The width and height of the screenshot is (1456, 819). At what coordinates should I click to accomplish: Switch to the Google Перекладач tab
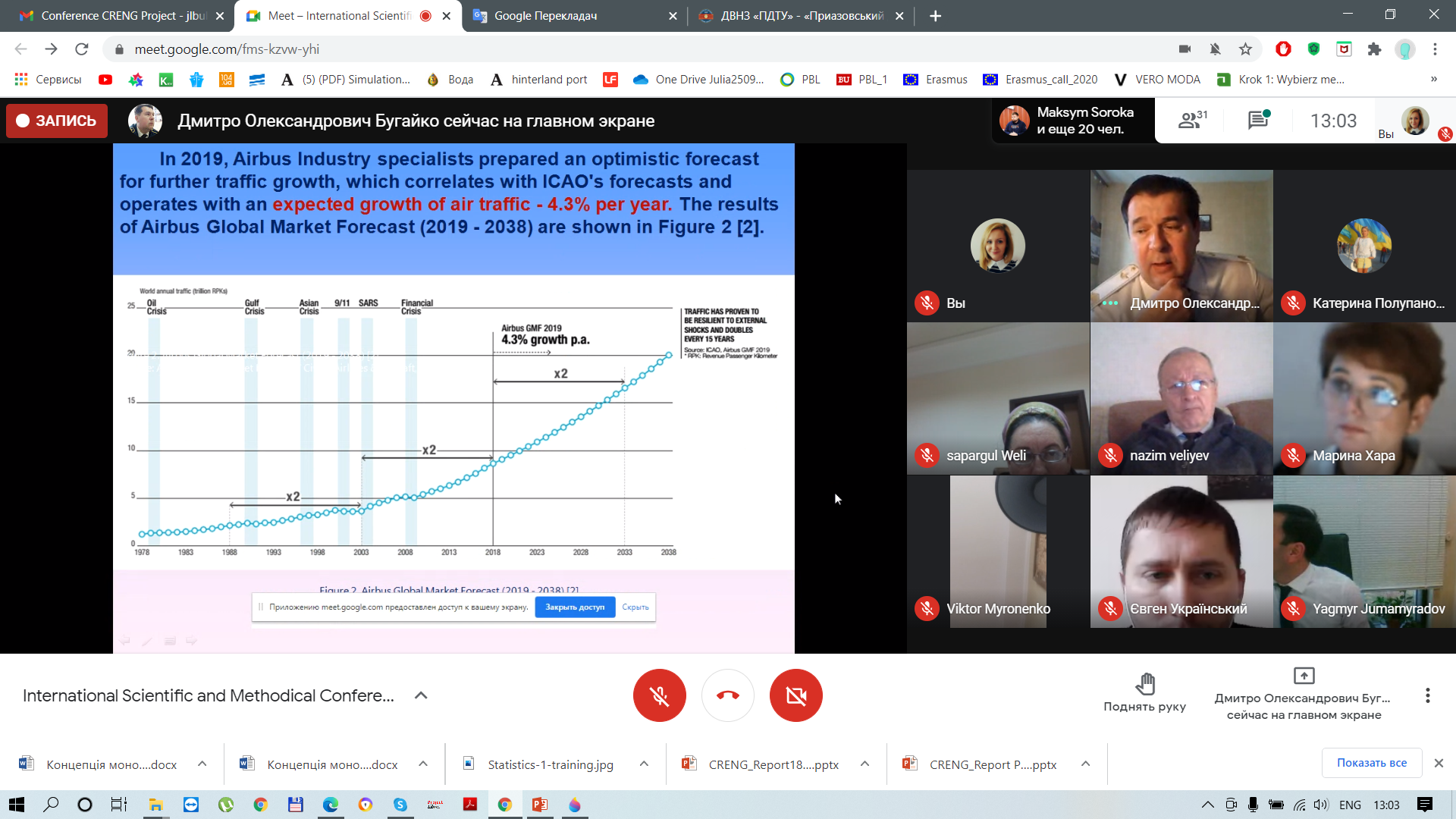coord(573,16)
